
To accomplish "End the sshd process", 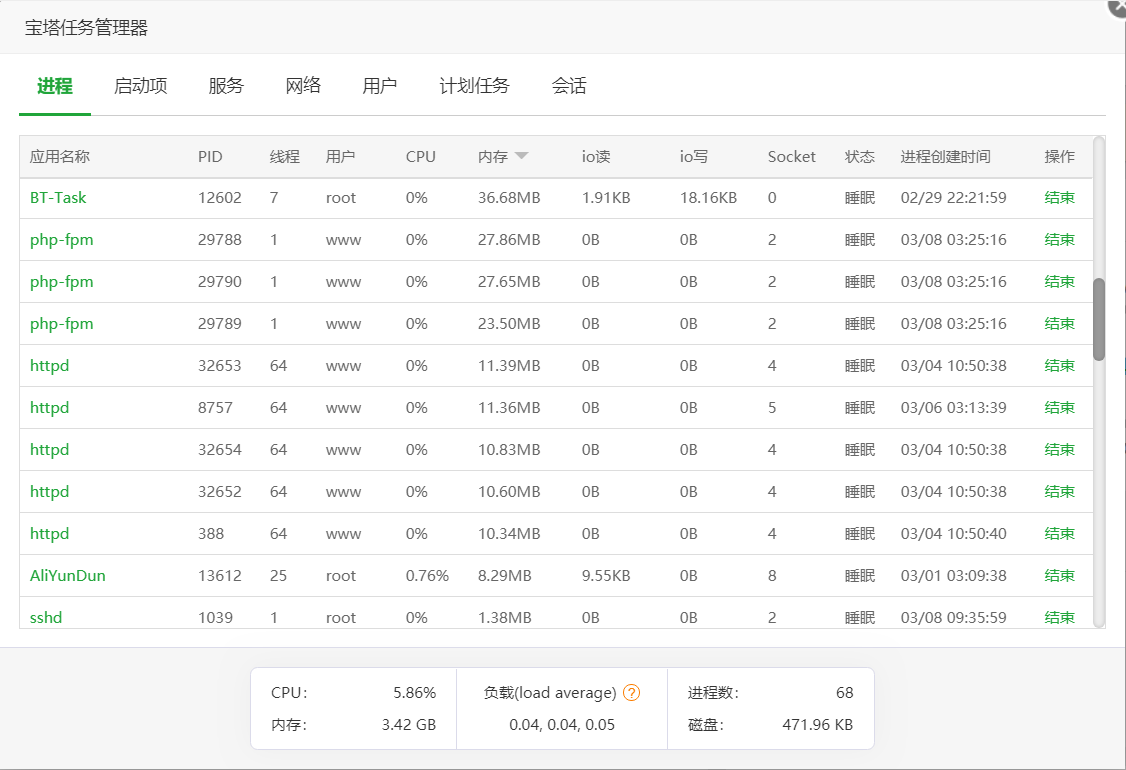I will [1059, 618].
